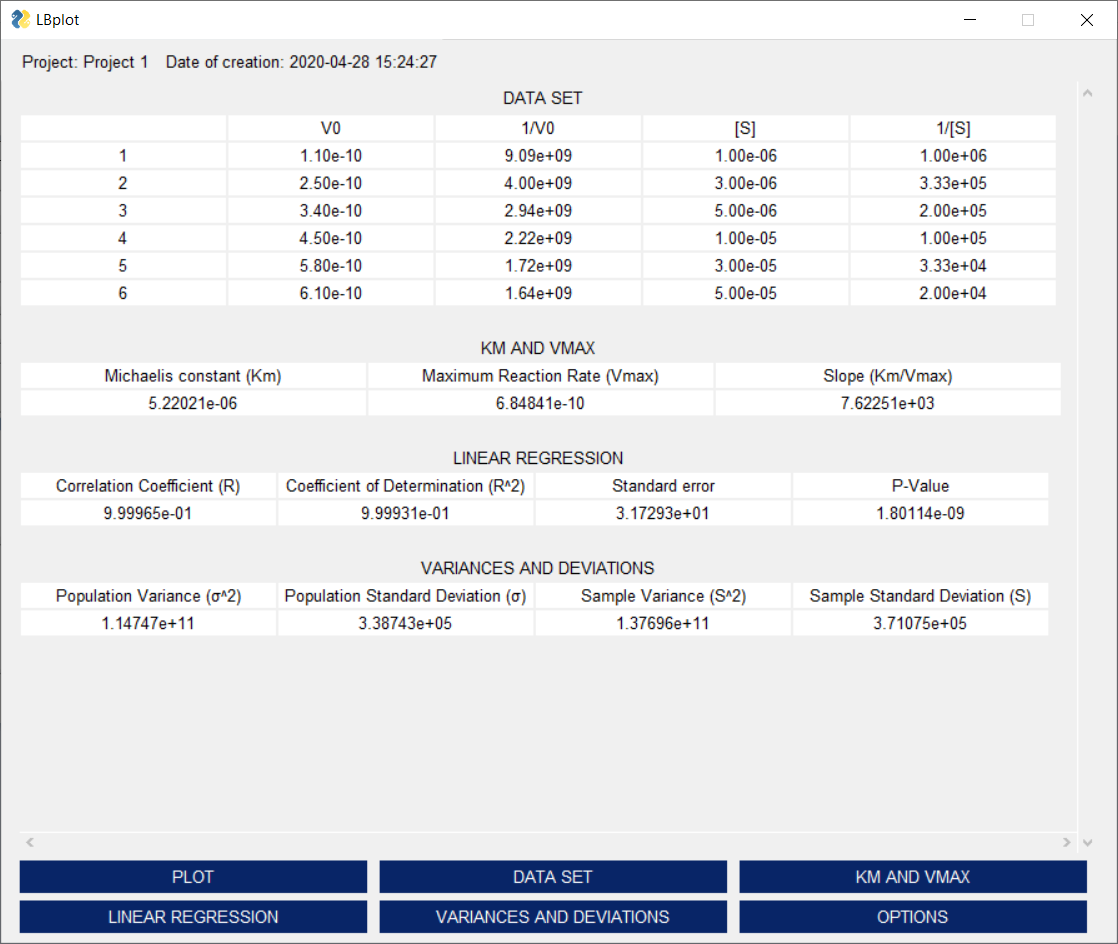Screen dimensions: 1118x944
Task: Click the Maximum Reaction Rate (Vmax) header
Action: click(x=540, y=376)
